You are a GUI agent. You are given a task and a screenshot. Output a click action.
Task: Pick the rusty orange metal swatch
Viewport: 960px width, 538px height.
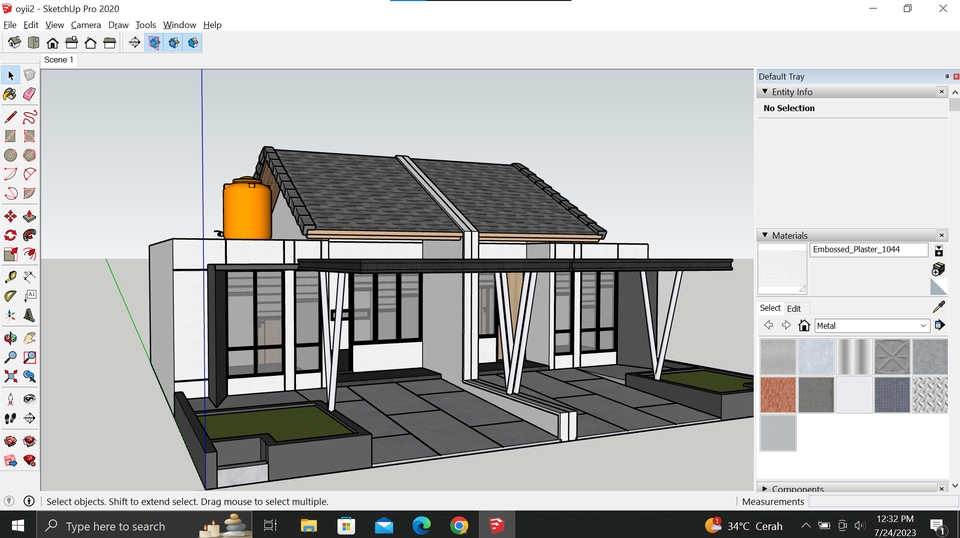[x=778, y=394]
